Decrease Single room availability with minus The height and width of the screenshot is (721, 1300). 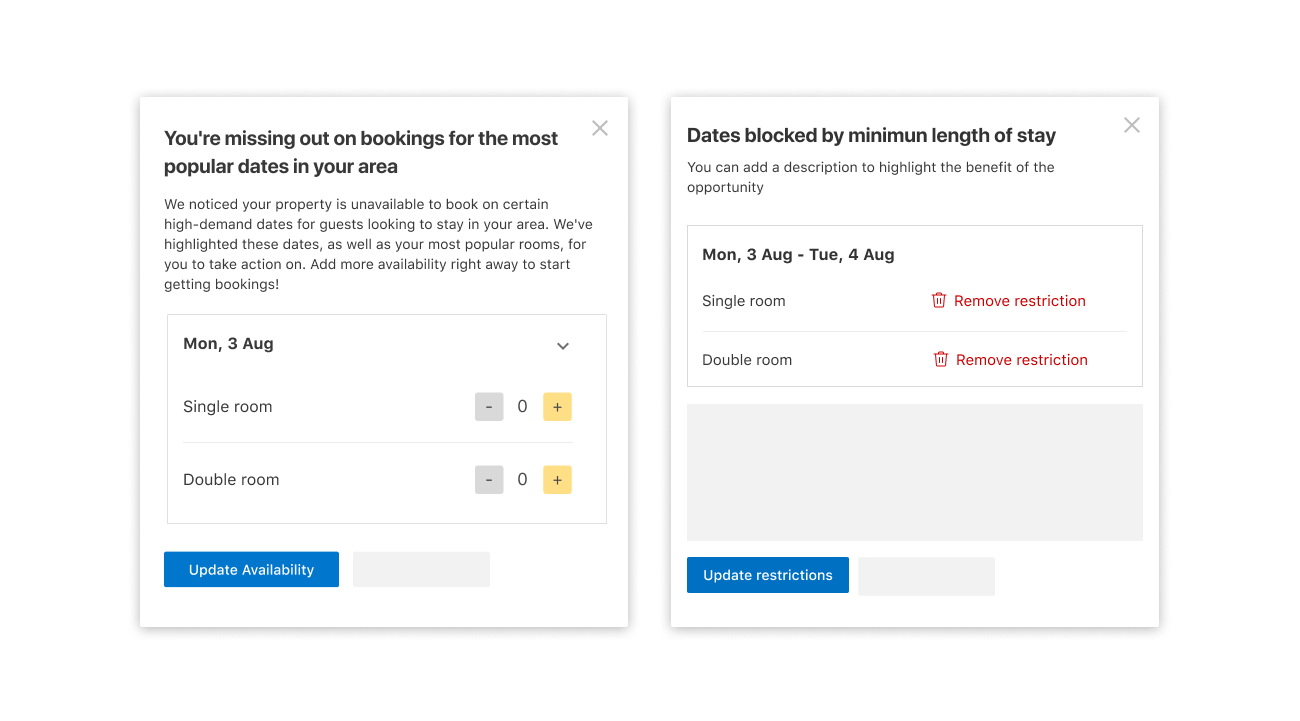coord(489,407)
